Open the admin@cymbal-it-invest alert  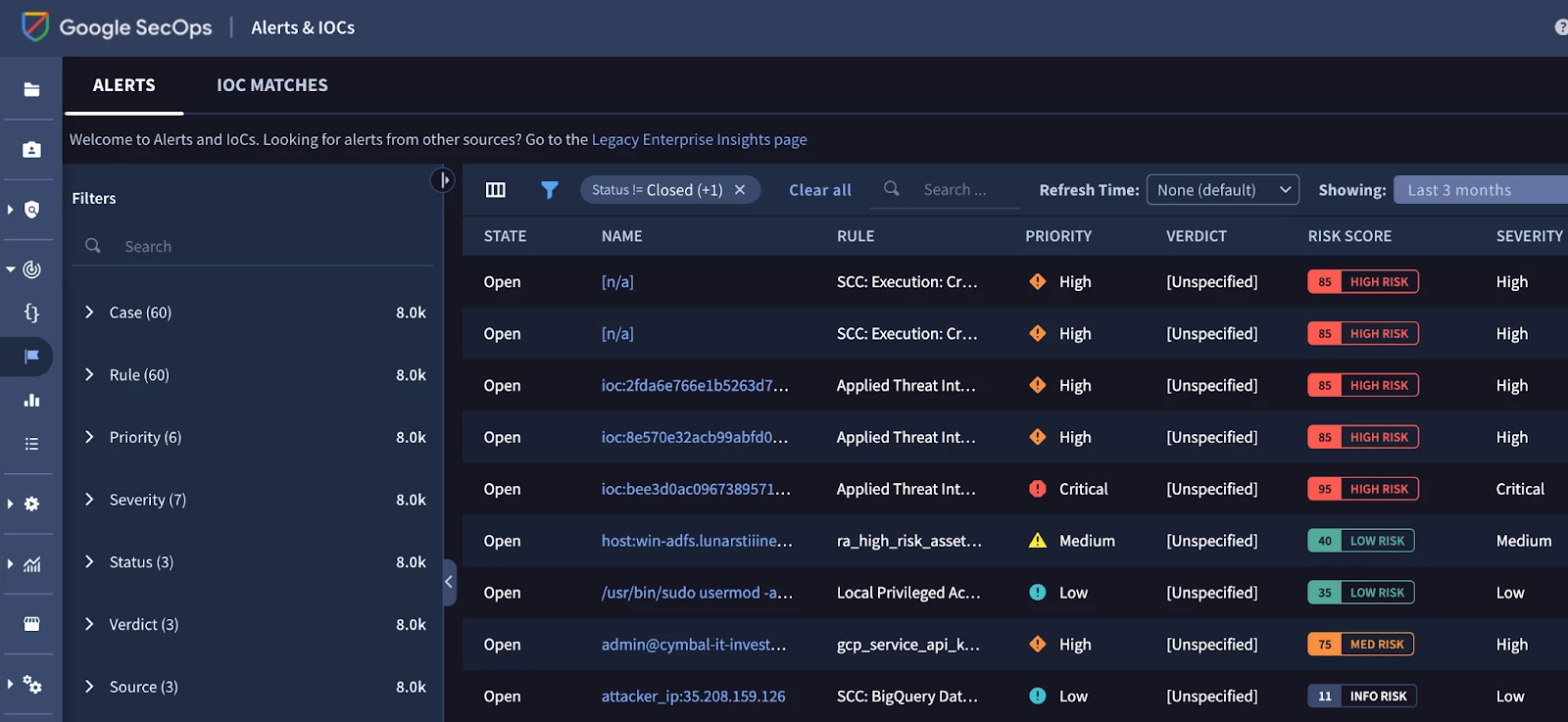point(694,645)
